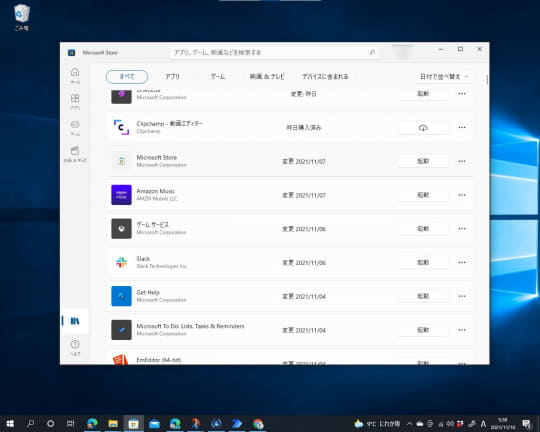
Task: Open the 'Amazon Music' title text
Action: pyautogui.click(x=156, y=191)
